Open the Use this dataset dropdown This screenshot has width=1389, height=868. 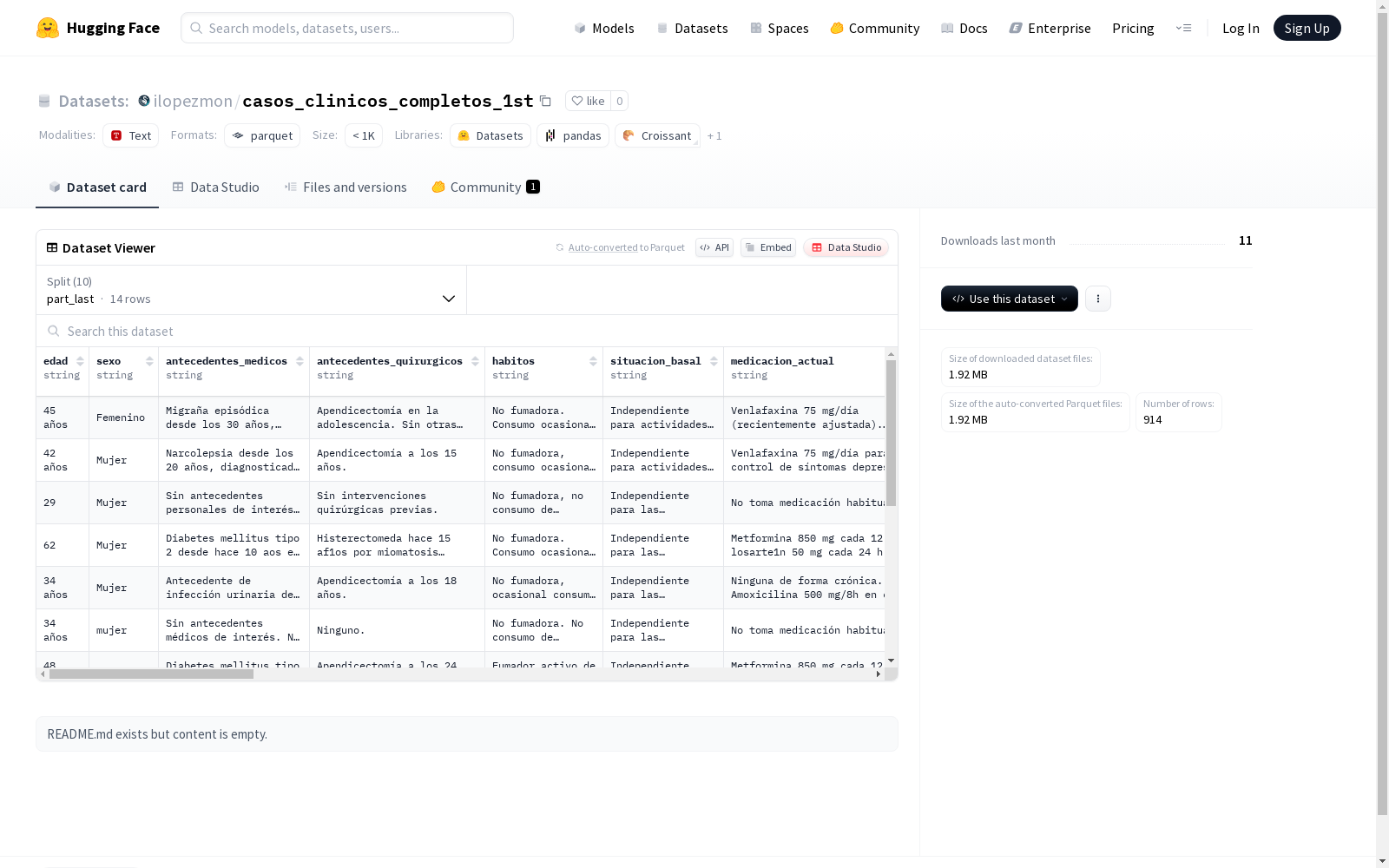pos(1010,299)
